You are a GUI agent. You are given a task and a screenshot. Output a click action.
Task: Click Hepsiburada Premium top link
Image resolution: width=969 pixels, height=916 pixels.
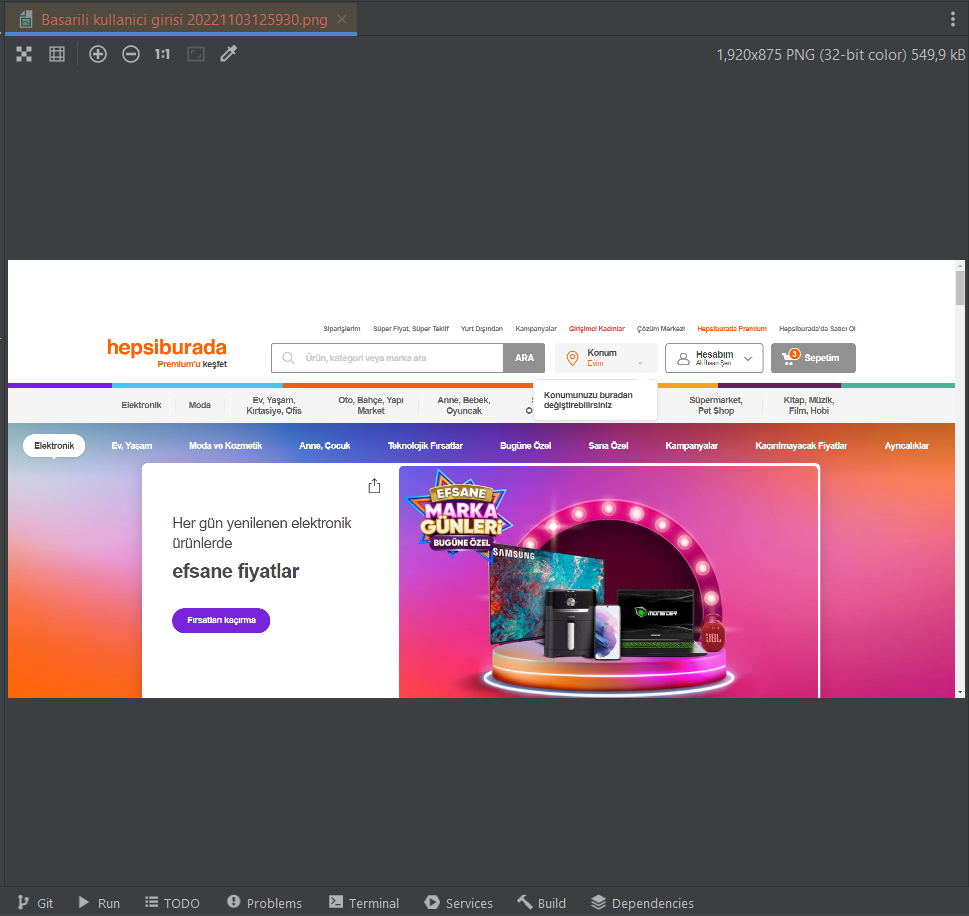click(732, 329)
